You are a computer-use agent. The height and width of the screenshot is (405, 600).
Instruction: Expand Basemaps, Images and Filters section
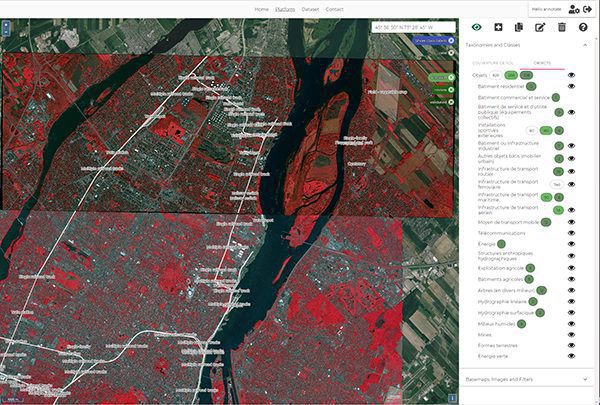click(x=585, y=380)
